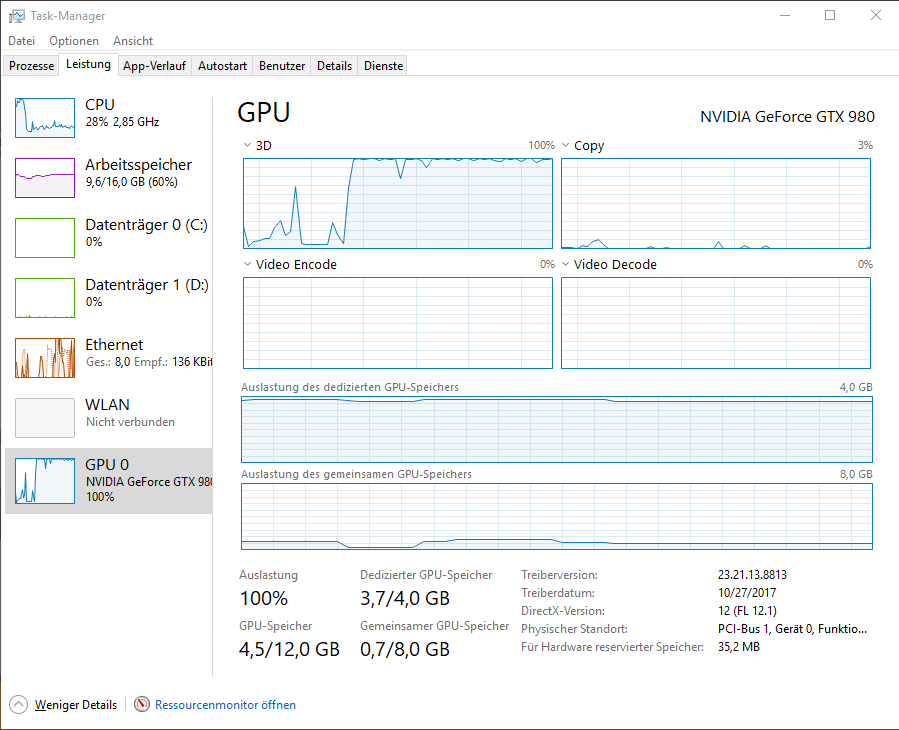Click the GPU heading title
The image size is (899, 730).
click(x=264, y=112)
